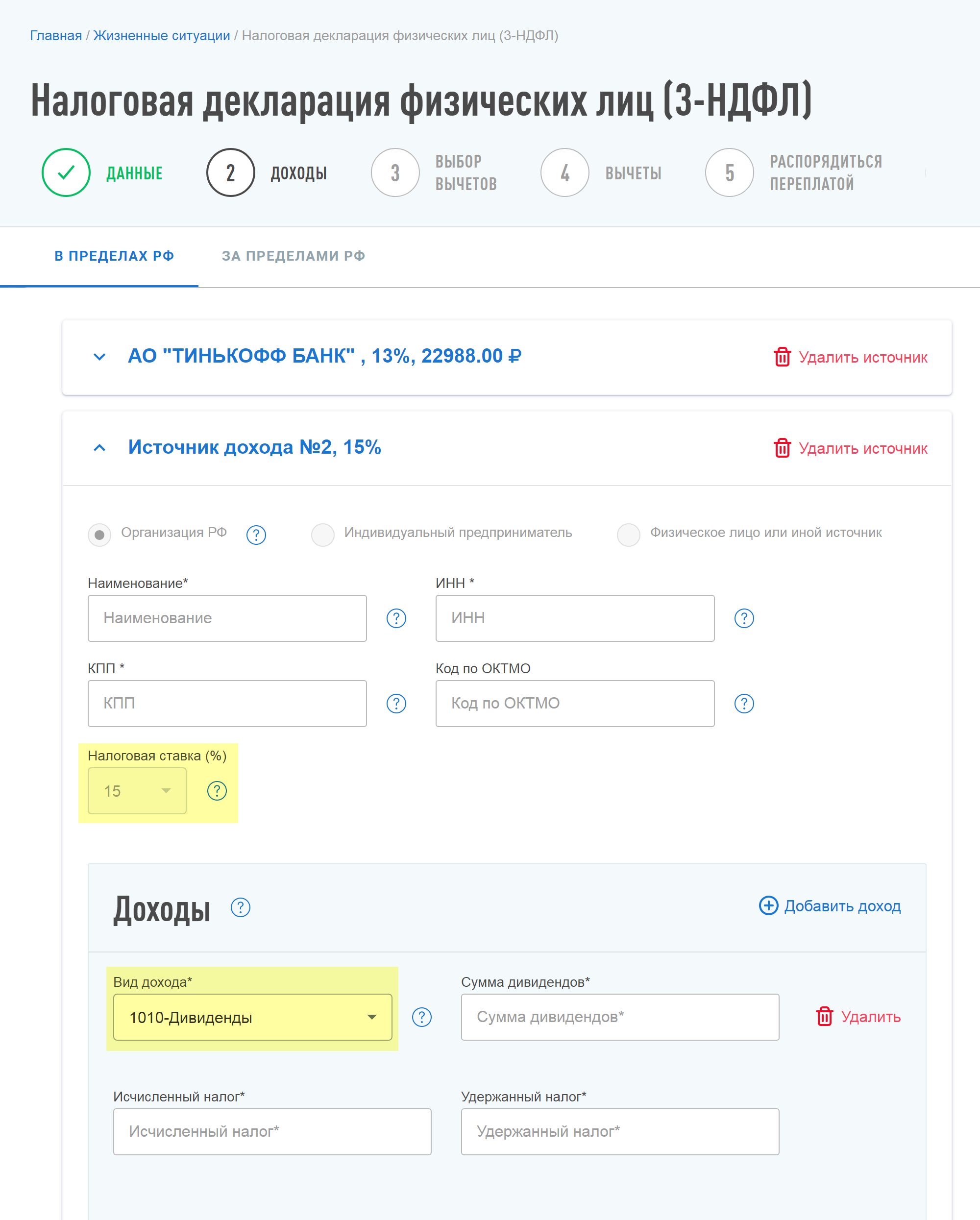Expand АО Тинькофф Банк source chevron
Screen dimensions: 980x1220
pos(99,357)
